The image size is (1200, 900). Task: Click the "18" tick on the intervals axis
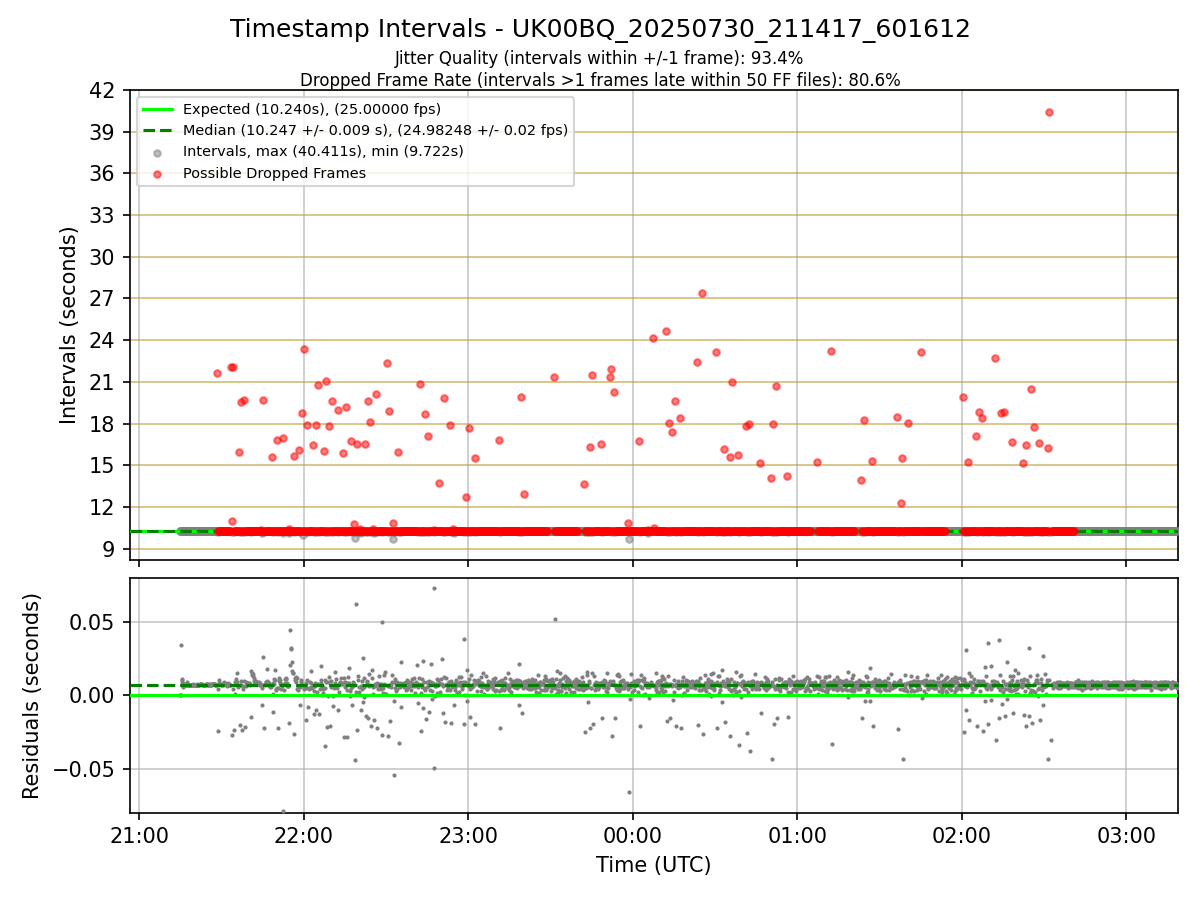tap(102, 424)
